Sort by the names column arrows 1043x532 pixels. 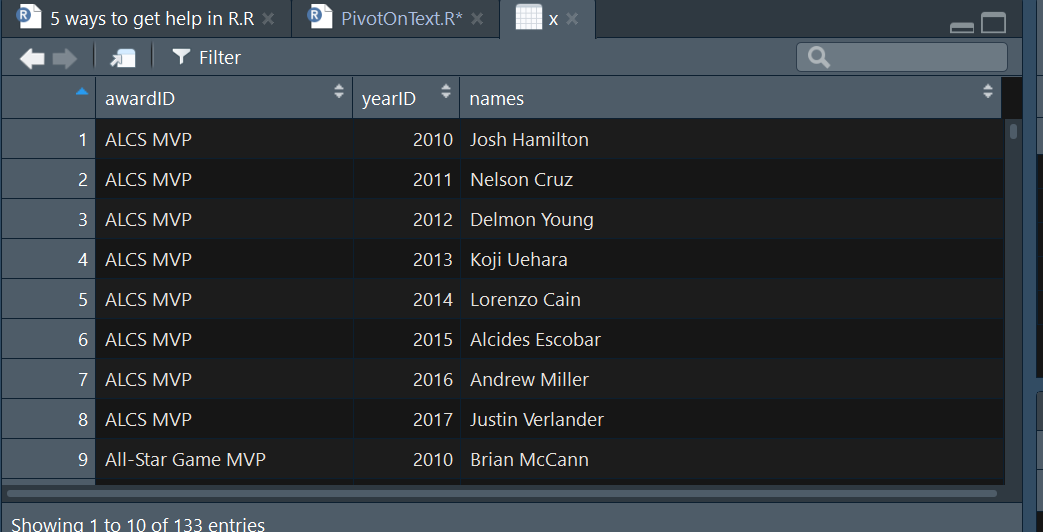[988, 92]
